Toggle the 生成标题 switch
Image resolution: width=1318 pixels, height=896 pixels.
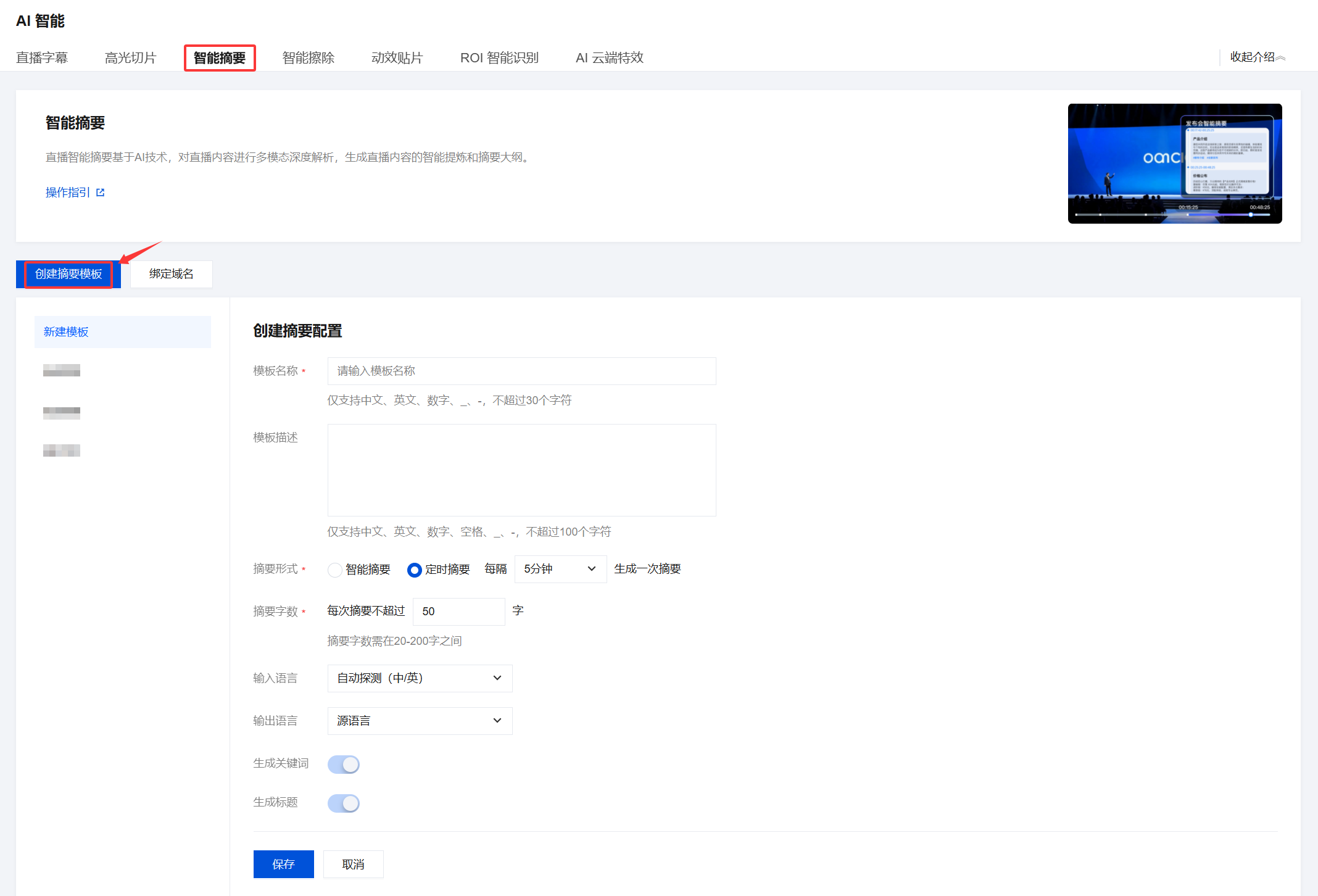pyautogui.click(x=344, y=803)
